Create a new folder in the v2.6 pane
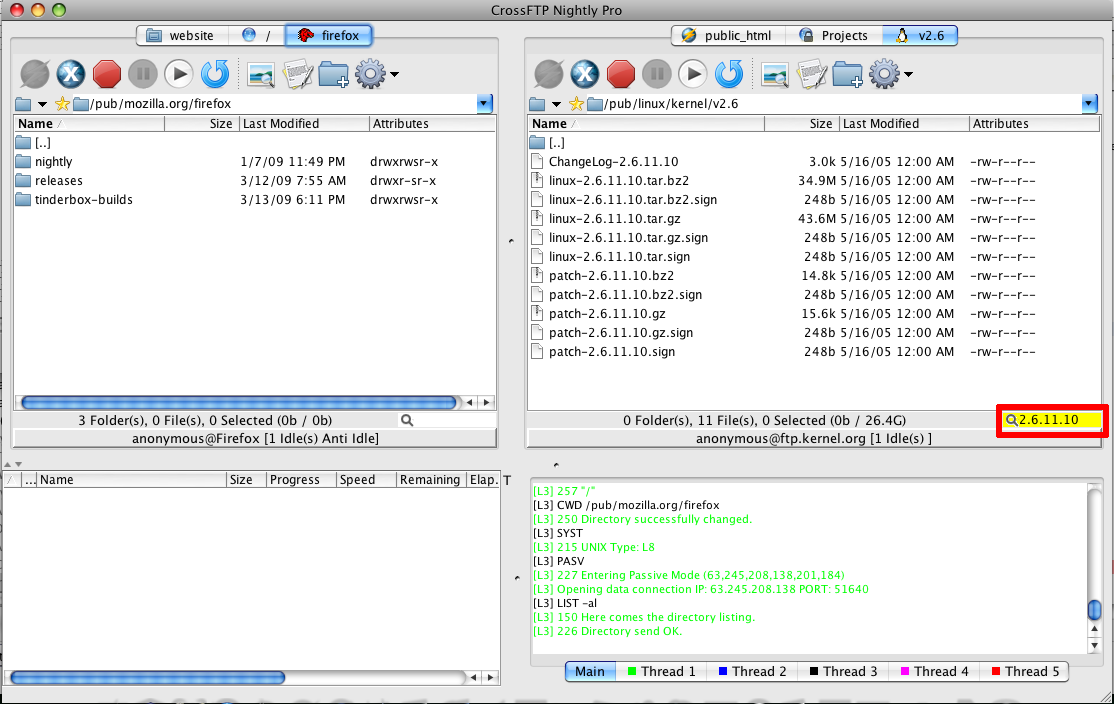The height and width of the screenshot is (704, 1114). pyautogui.click(x=848, y=74)
